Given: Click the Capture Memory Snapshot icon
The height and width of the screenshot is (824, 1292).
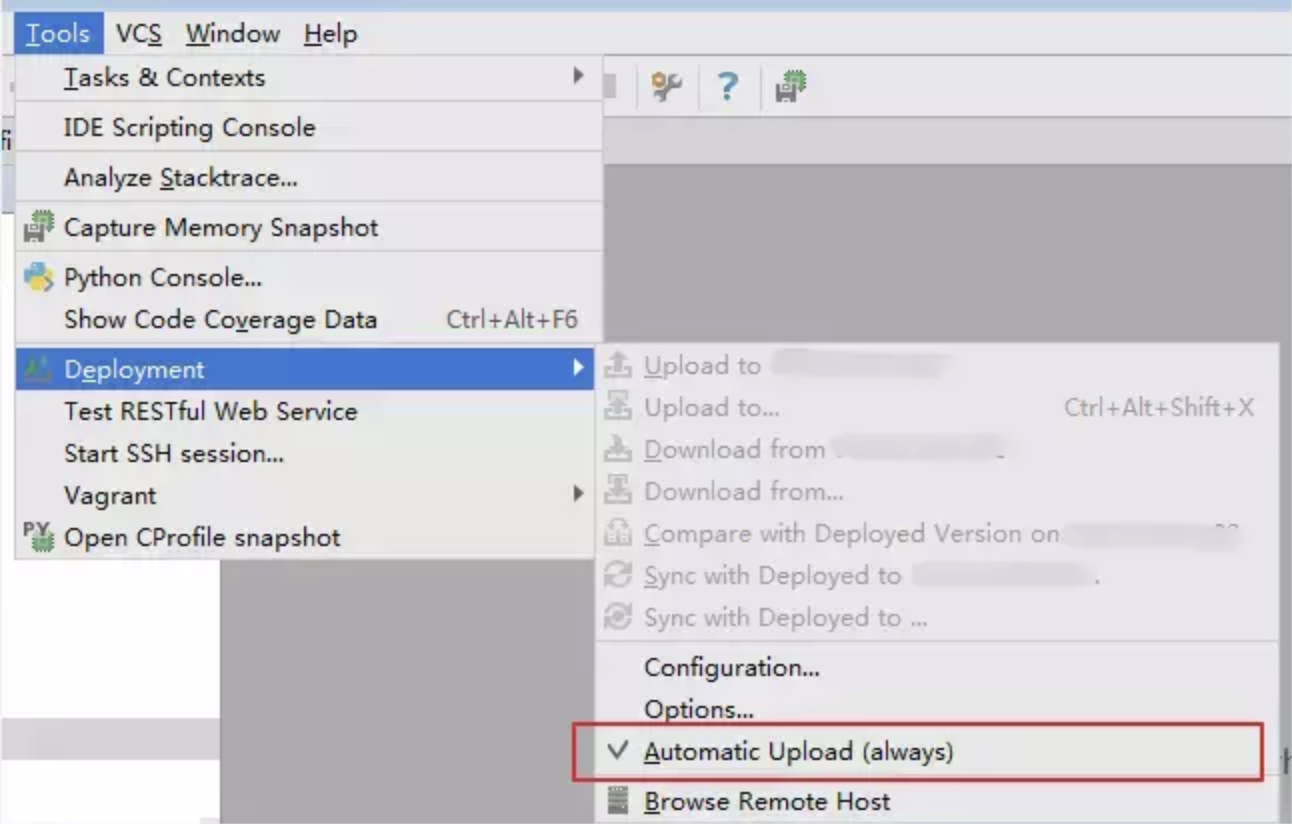Looking at the screenshot, I should (x=39, y=227).
